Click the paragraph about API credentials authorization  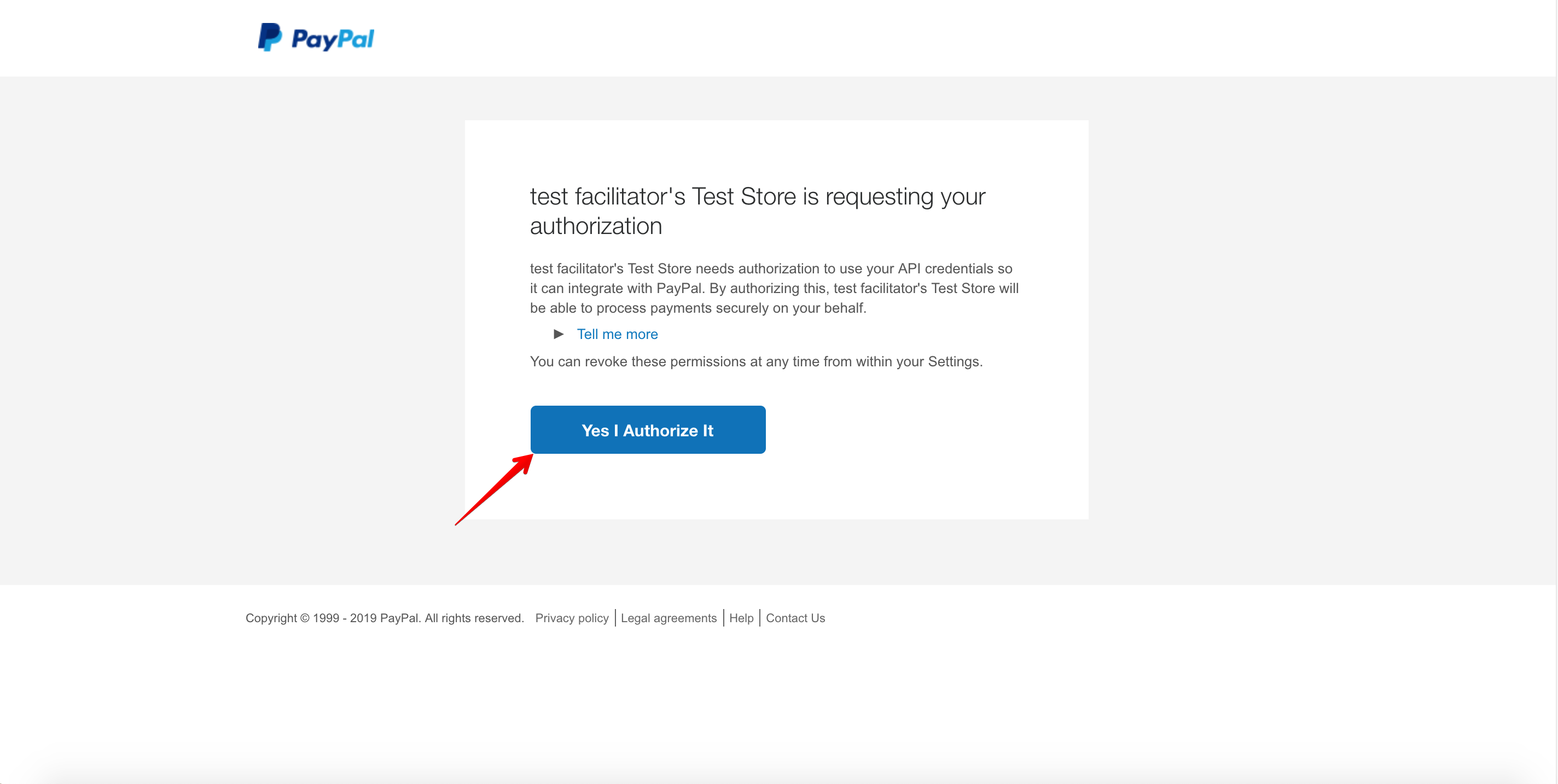pos(774,288)
